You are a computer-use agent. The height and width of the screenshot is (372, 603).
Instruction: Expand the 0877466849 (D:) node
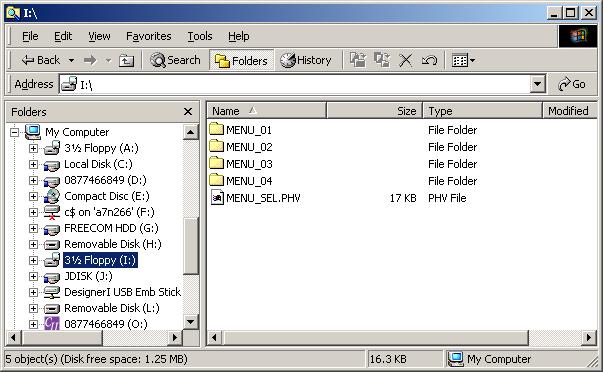[x=33, y=180]
